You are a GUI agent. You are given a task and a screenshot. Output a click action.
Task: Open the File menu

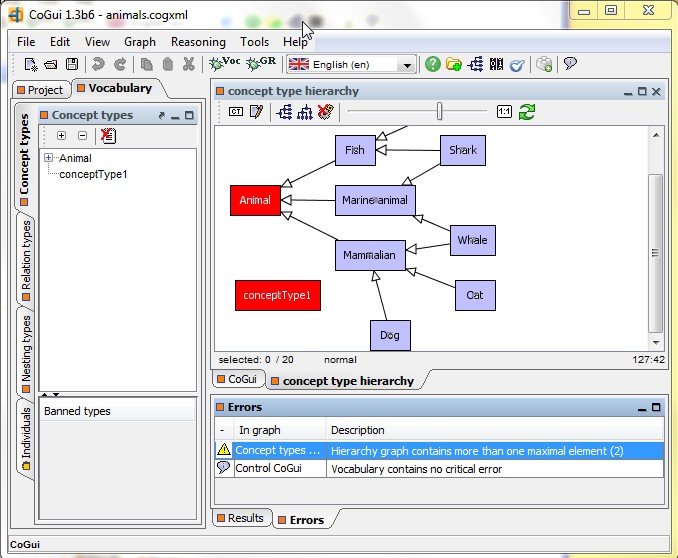coord(26,42)
